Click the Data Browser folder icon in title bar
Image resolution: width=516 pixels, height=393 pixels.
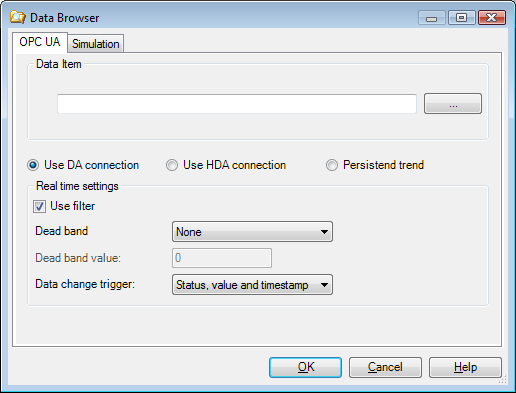[18, 17]
